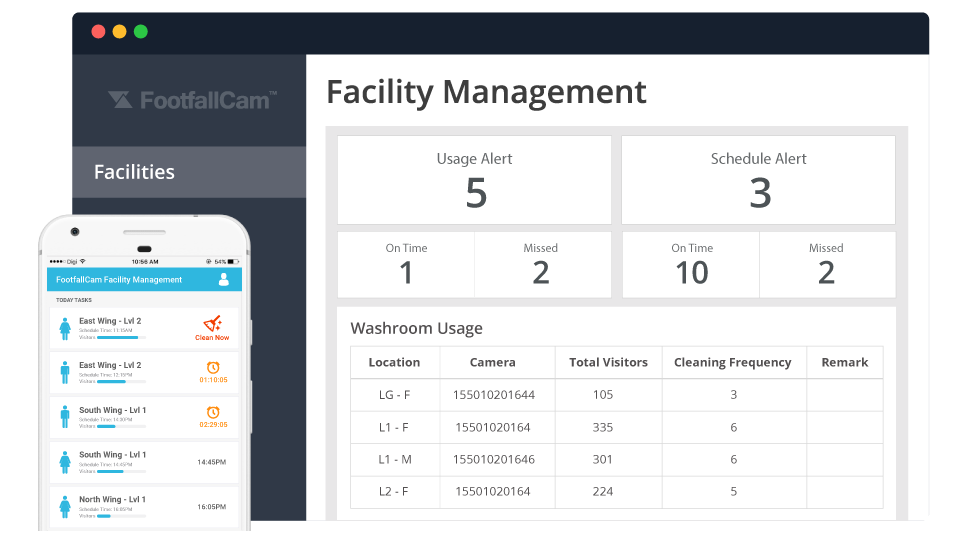This screenshot has width=960, height=540.
Task: Open the Schedule Alert card showing 3
Action: click(x=758, y=180)
